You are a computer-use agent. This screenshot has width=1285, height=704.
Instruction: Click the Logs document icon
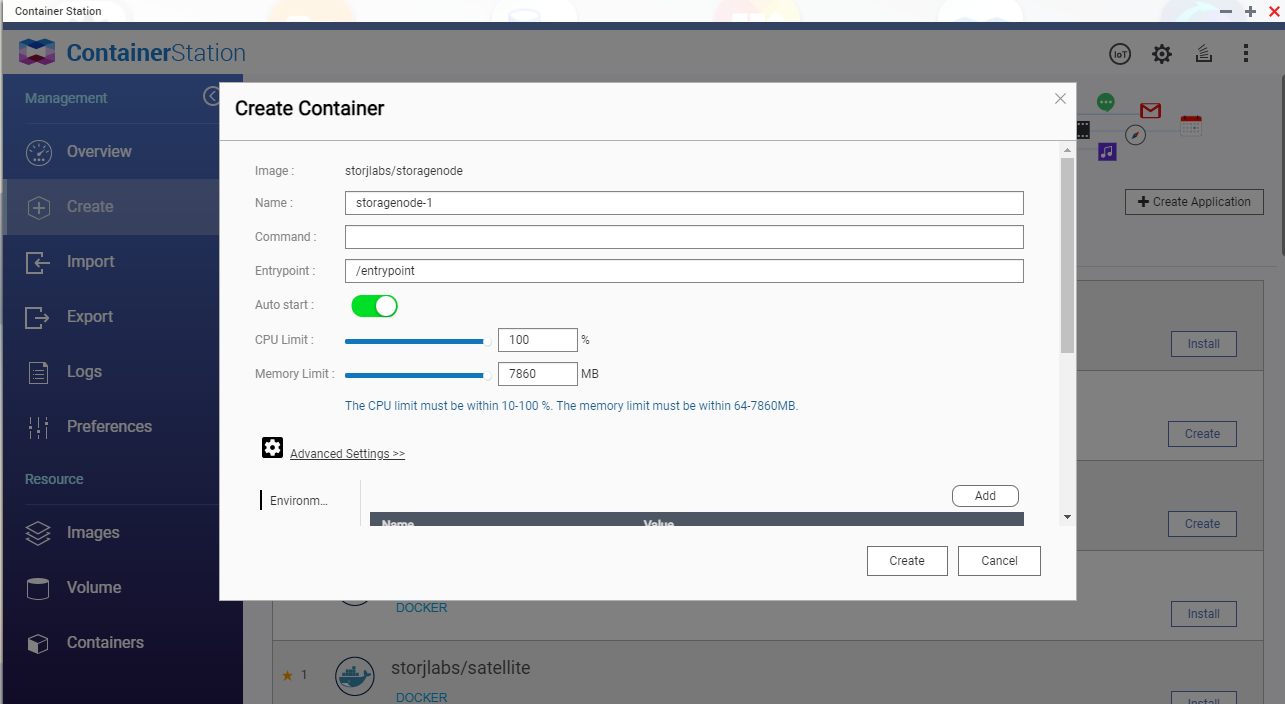(x=38, y=372)
